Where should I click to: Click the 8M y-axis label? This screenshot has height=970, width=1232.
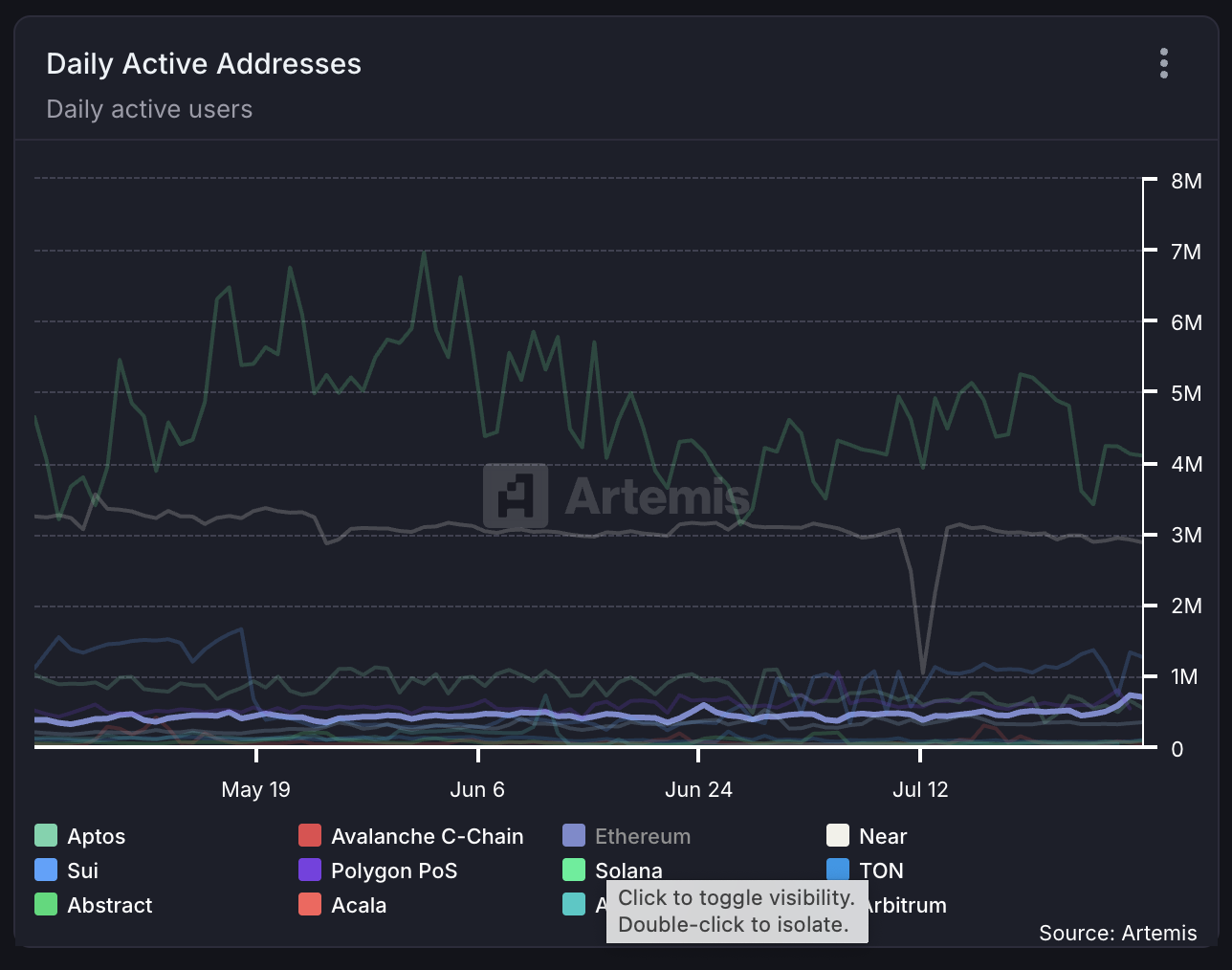(1186, 182)
